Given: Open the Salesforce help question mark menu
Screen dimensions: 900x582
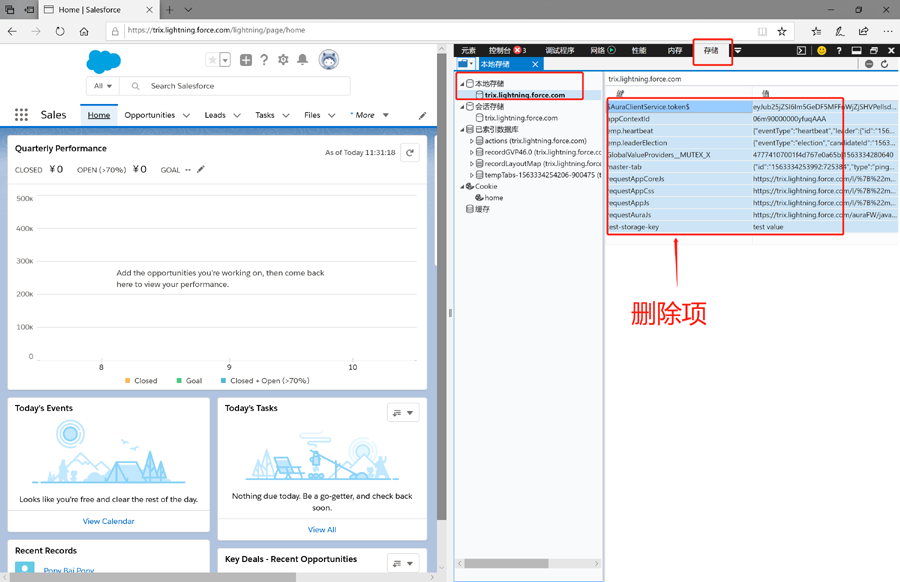Looking at the screenshot, I should (264, 60).
